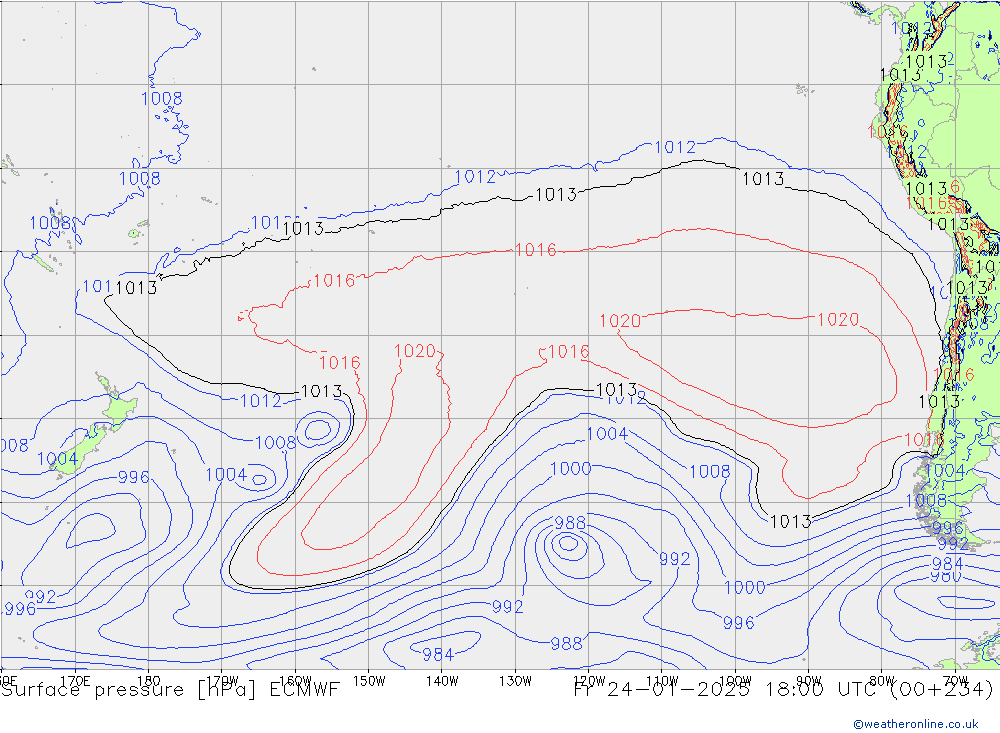Click the red 1016 label between 130W and 120W at top

(536, 250)
